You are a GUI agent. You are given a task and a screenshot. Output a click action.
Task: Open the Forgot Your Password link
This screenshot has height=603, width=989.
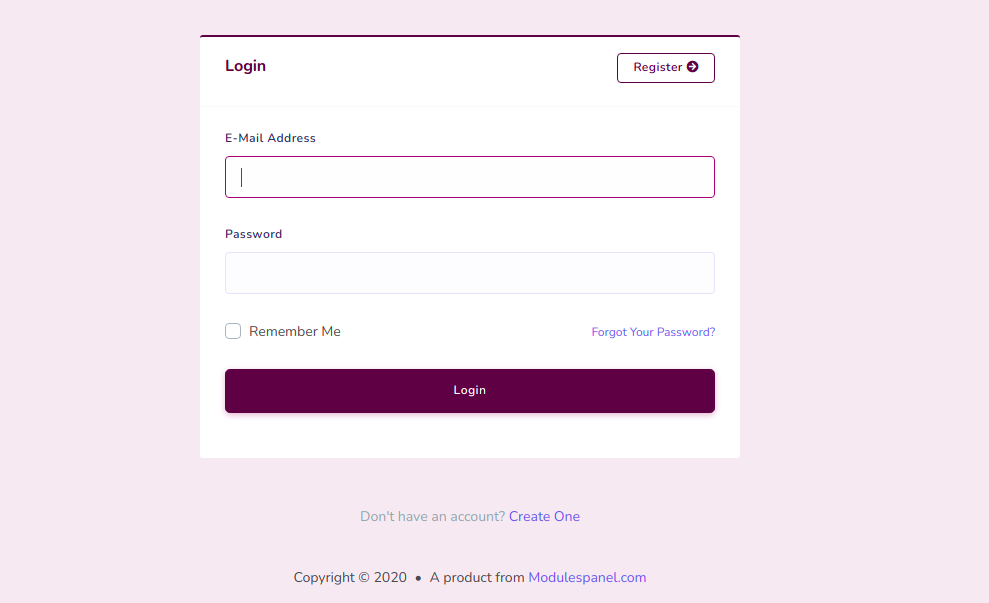[653, 332]
